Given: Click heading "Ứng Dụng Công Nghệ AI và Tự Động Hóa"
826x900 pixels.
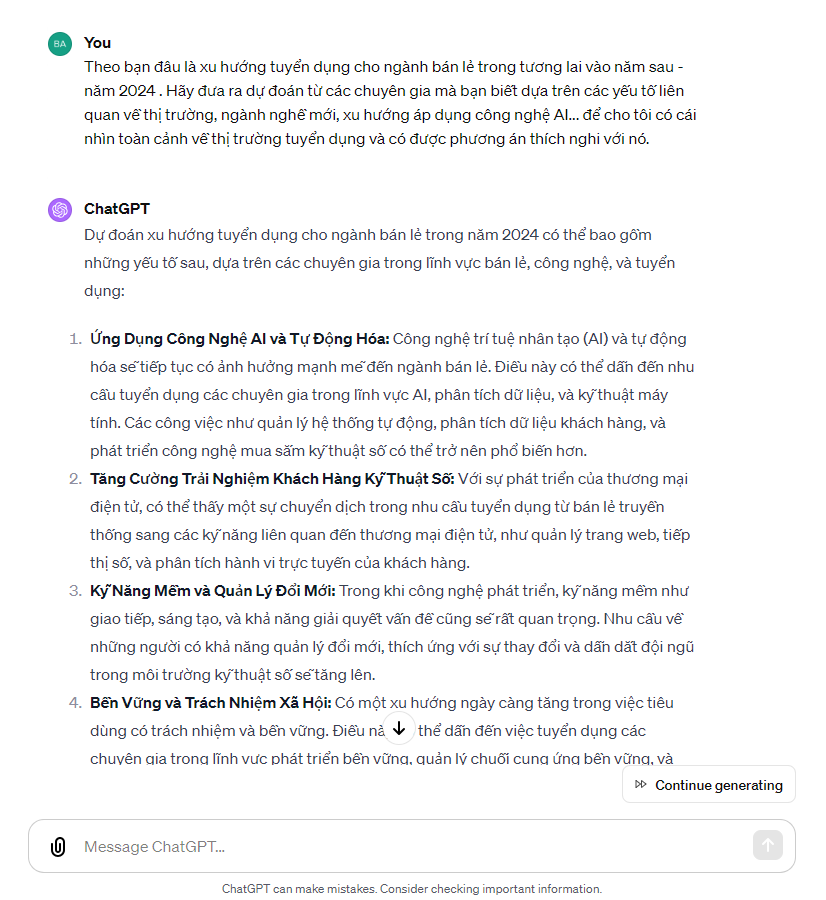Looking at the screenshot, I should coord(239,339).
